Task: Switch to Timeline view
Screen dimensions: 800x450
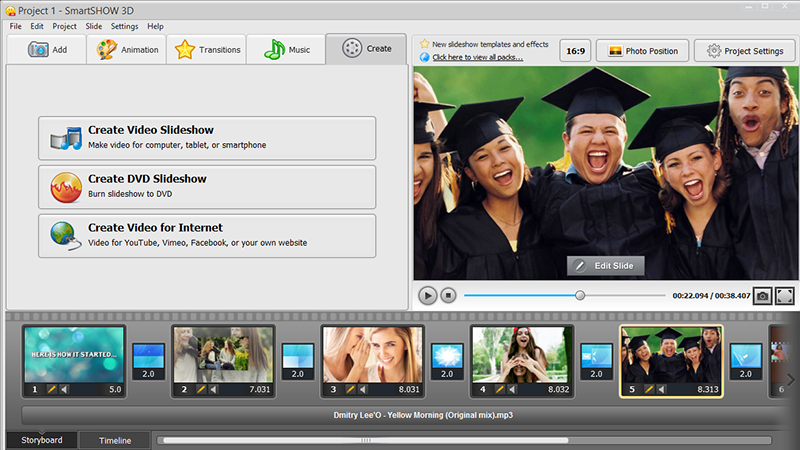Action: 115,440
